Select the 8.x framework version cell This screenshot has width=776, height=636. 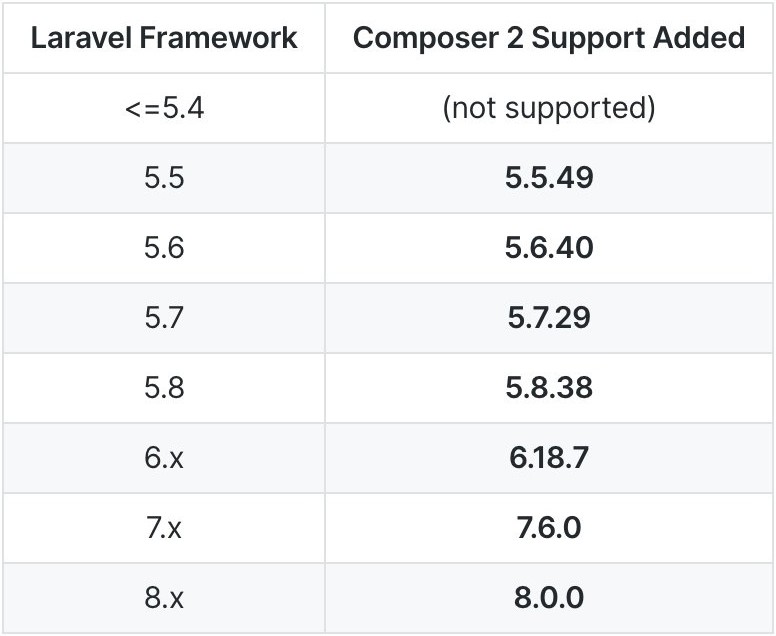click(164, 598)
